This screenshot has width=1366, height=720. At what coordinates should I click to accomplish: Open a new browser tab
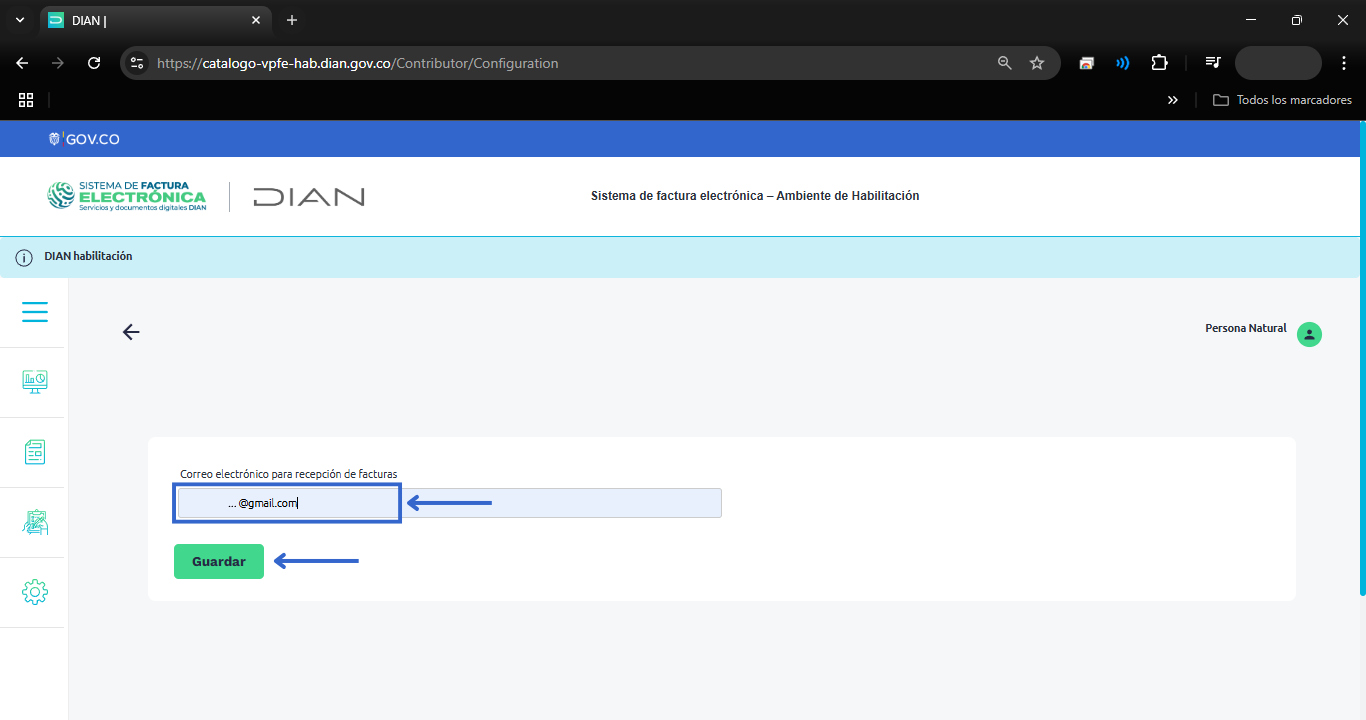(x=292, y=20)
